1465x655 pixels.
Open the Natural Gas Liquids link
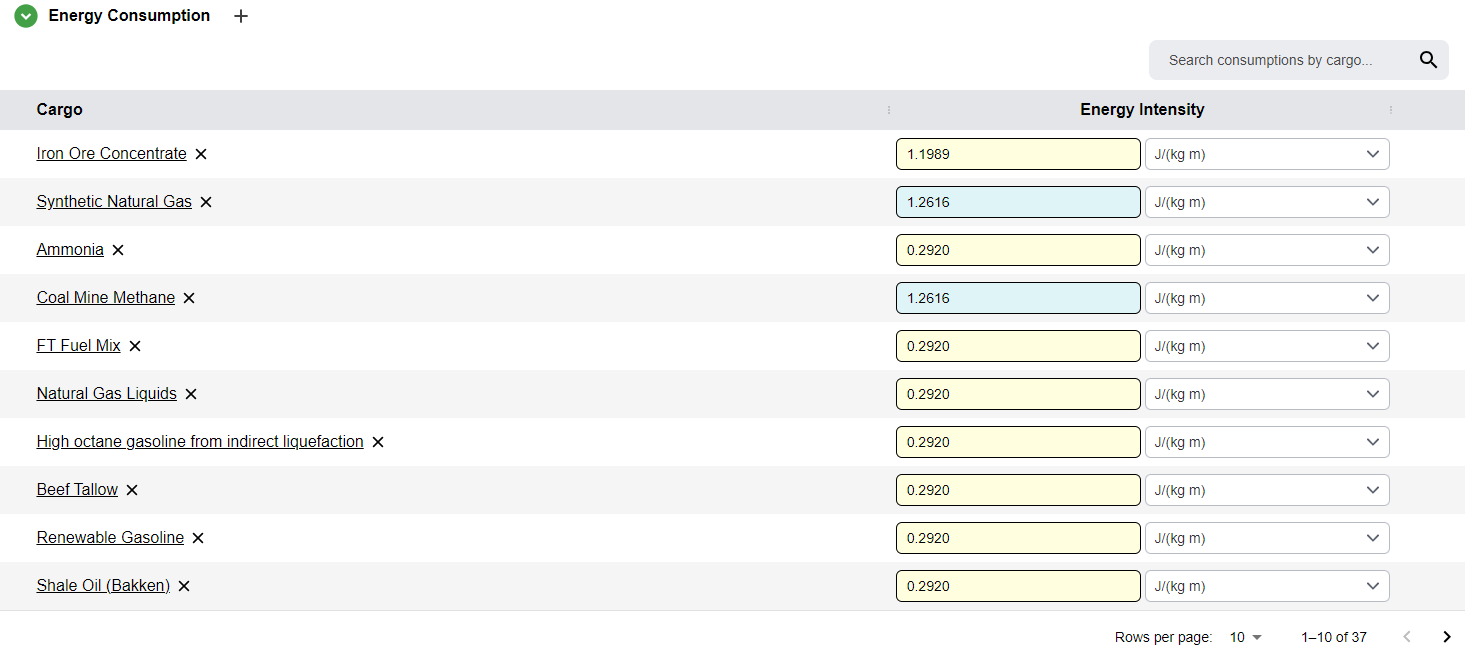(x=107, y=393)
